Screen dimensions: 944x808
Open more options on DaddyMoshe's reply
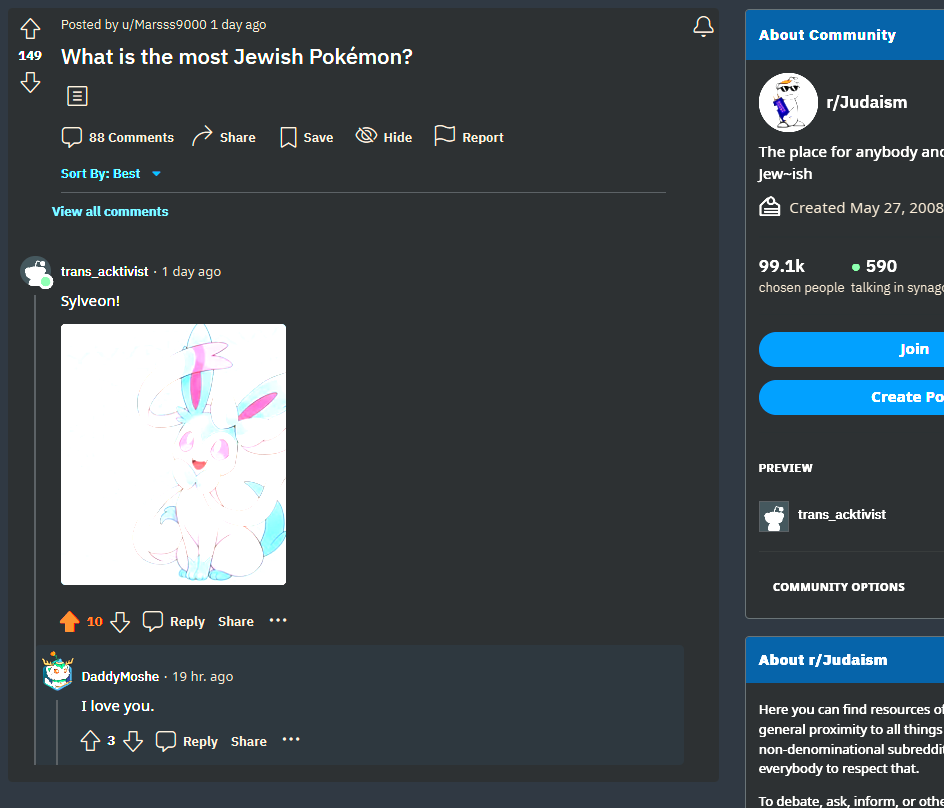tap(291, 739)
